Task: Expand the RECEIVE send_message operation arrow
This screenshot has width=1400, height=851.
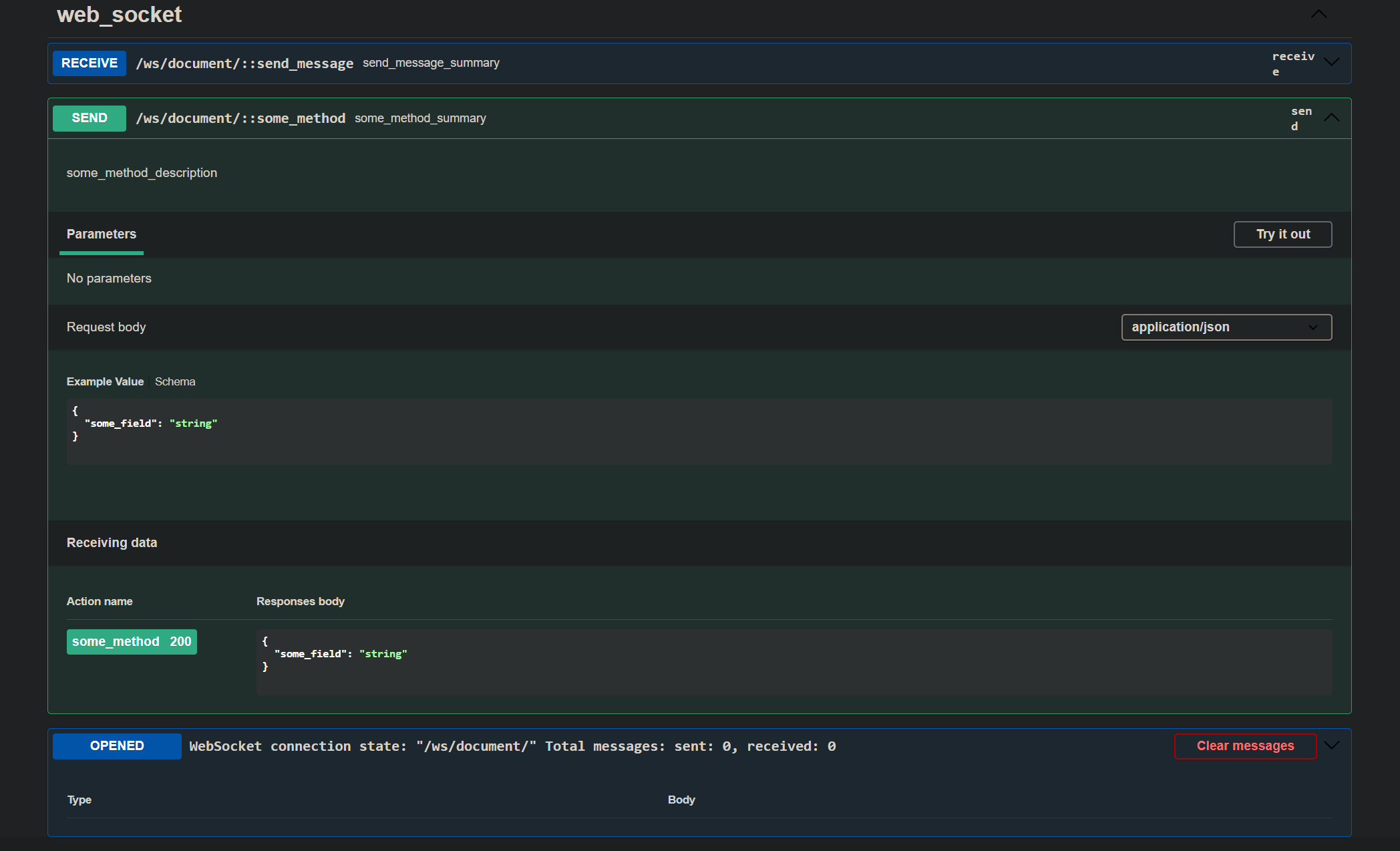Action: pos(1331,62)
